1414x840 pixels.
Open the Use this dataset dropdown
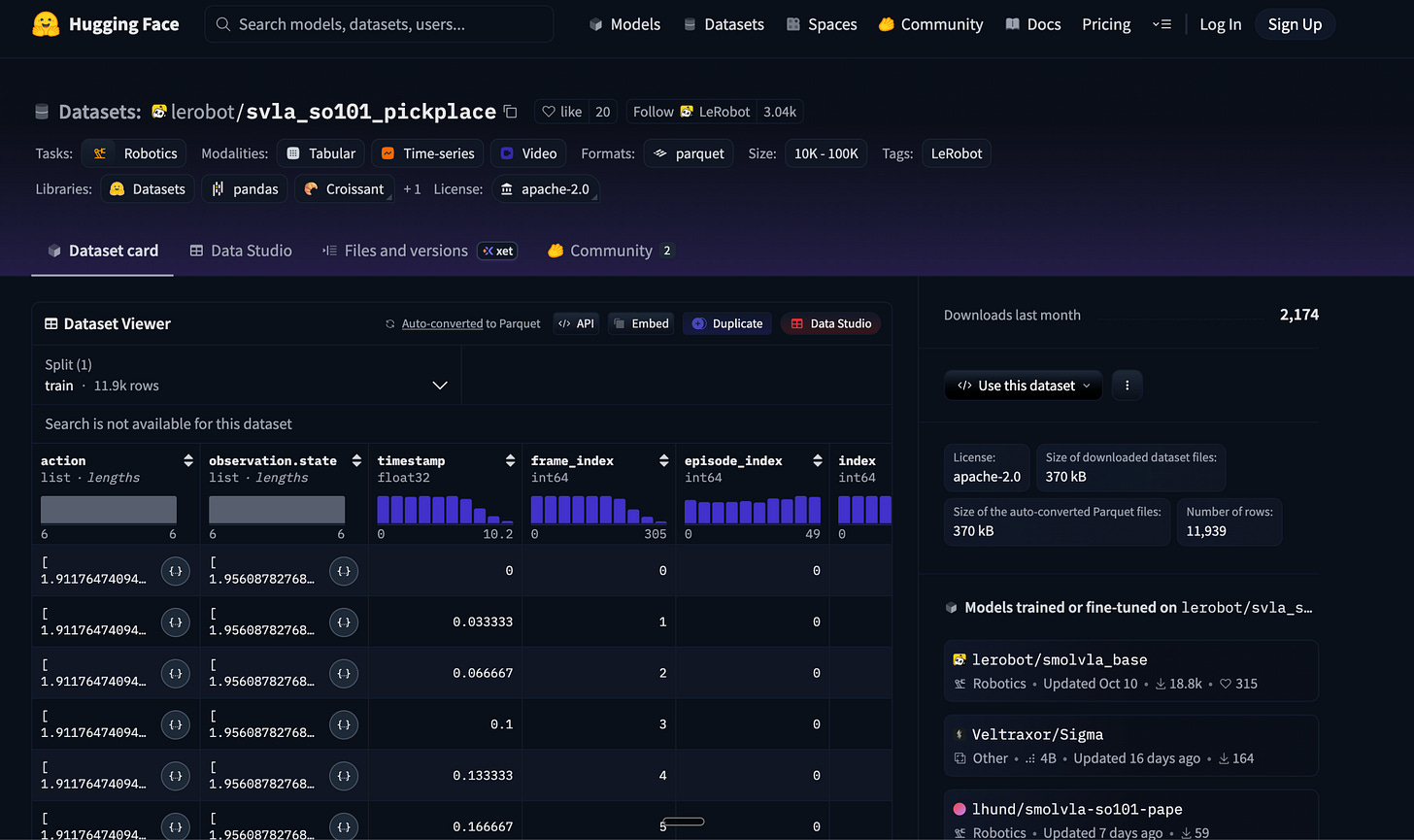(x=1024, y=386)
